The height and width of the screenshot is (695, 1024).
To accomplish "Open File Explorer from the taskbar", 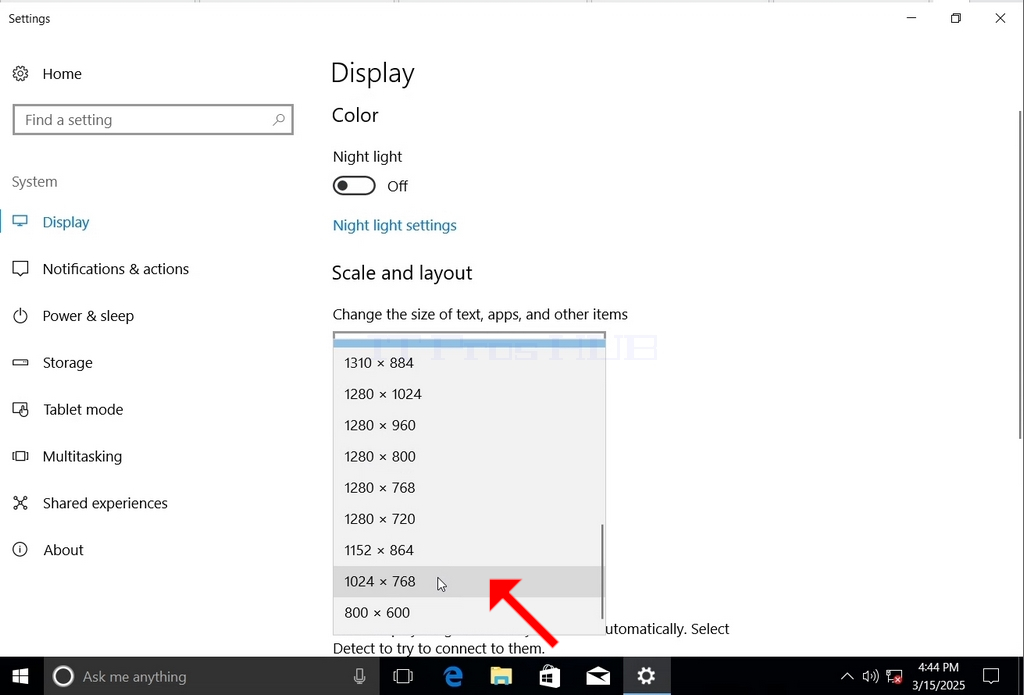I will click(x=501, y=676).
